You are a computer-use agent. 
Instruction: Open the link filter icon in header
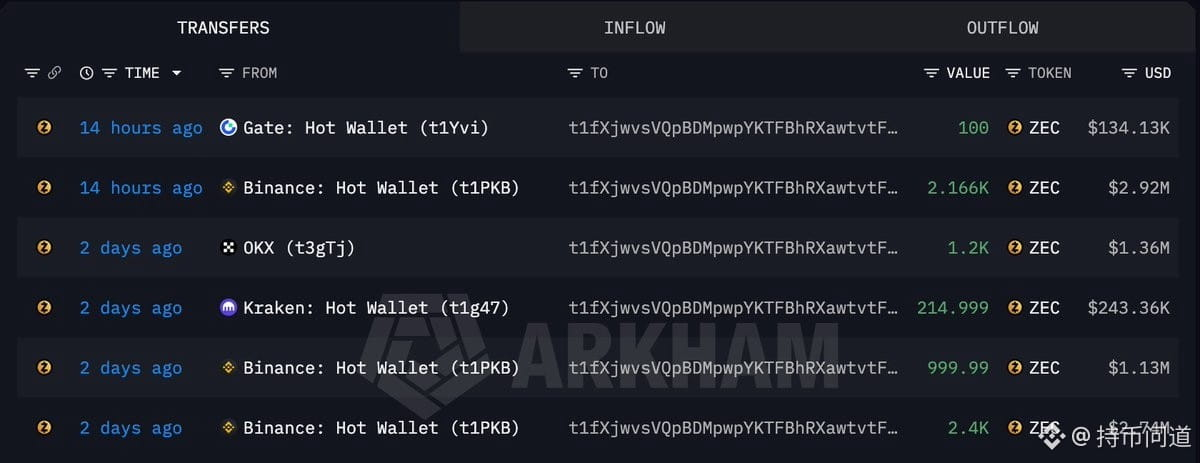point(54,73)
